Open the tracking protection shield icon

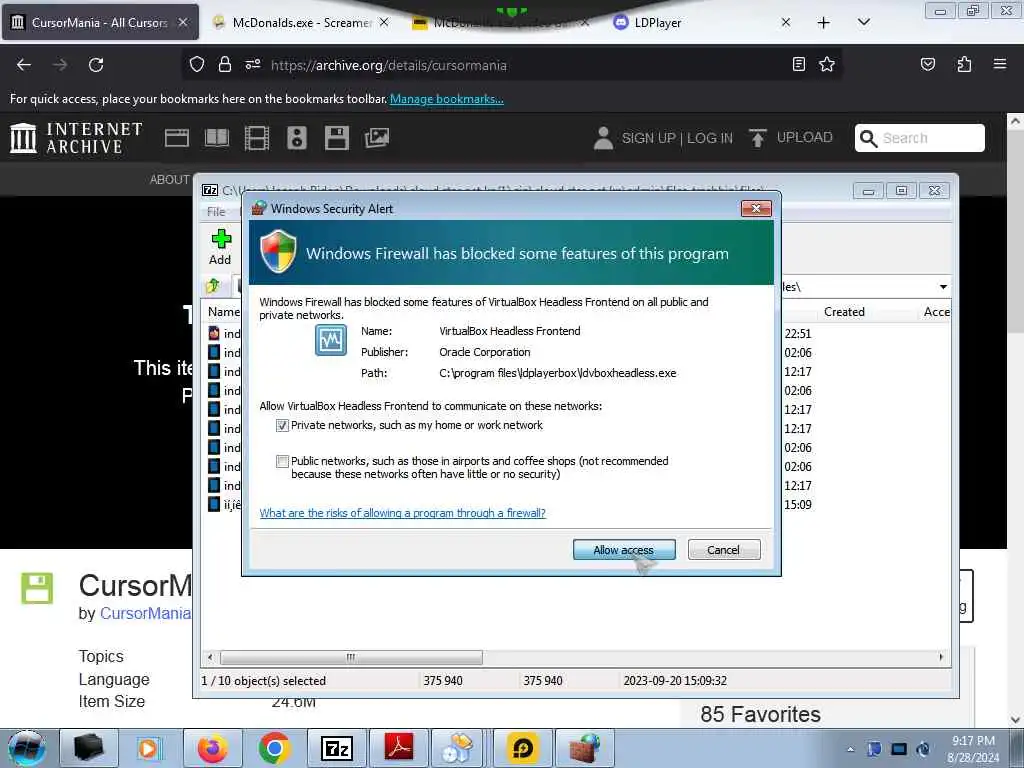(x=197, y=65)
